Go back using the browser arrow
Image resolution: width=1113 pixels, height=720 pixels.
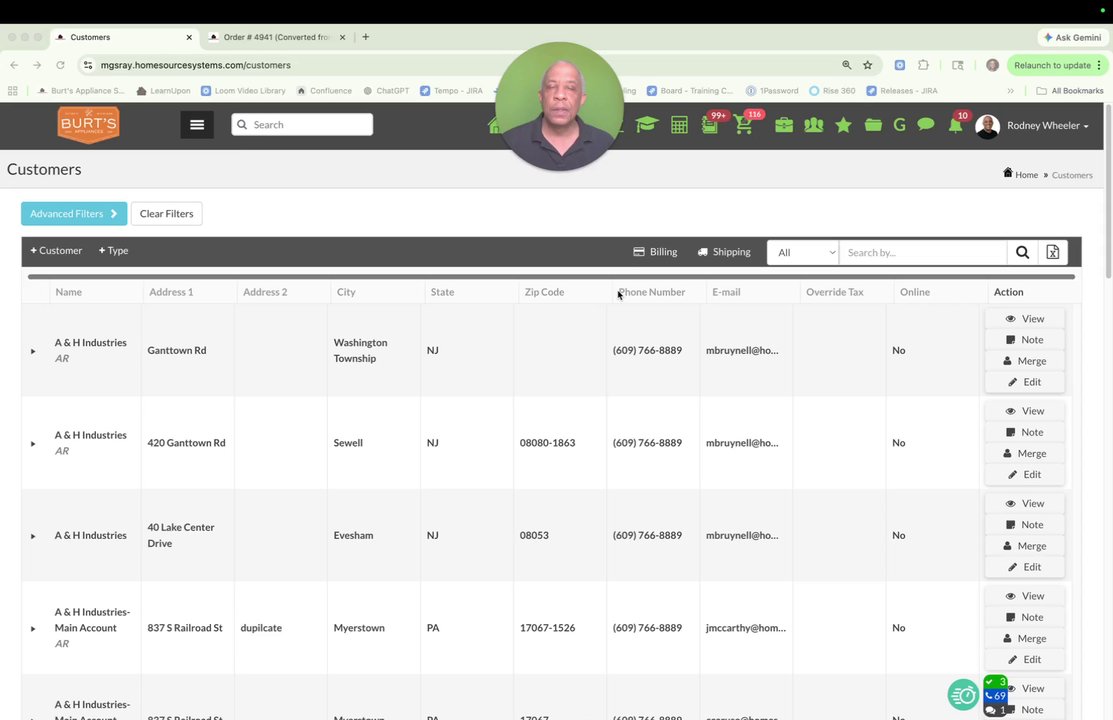pyautogui.click(x=14, y=65)
